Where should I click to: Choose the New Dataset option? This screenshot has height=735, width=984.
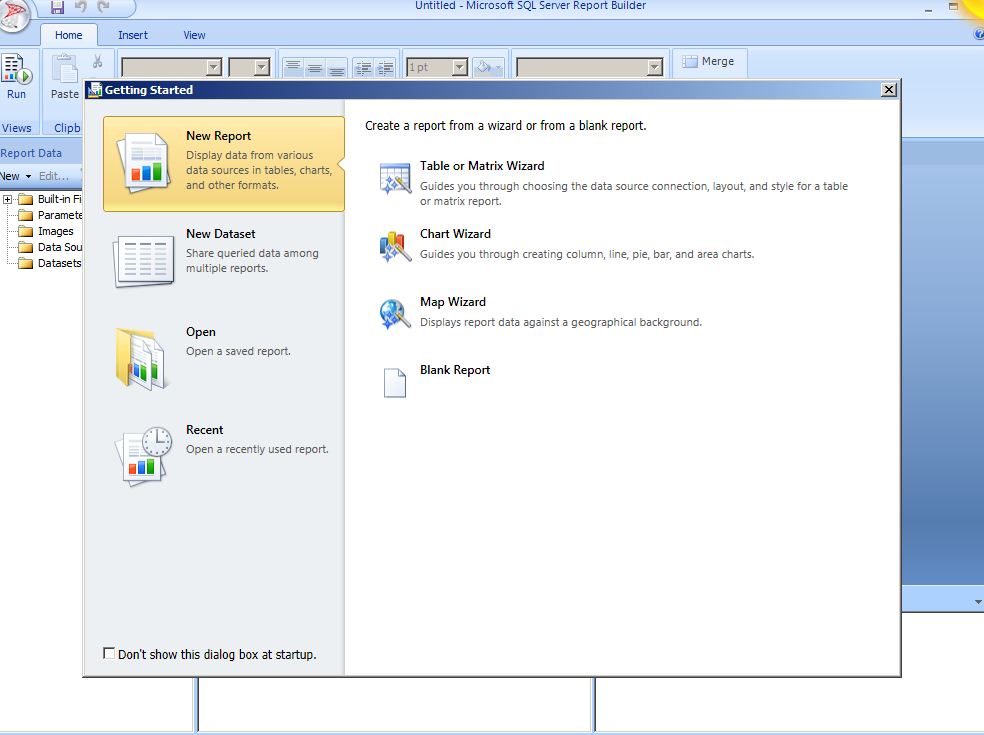[x=223, y=260]
